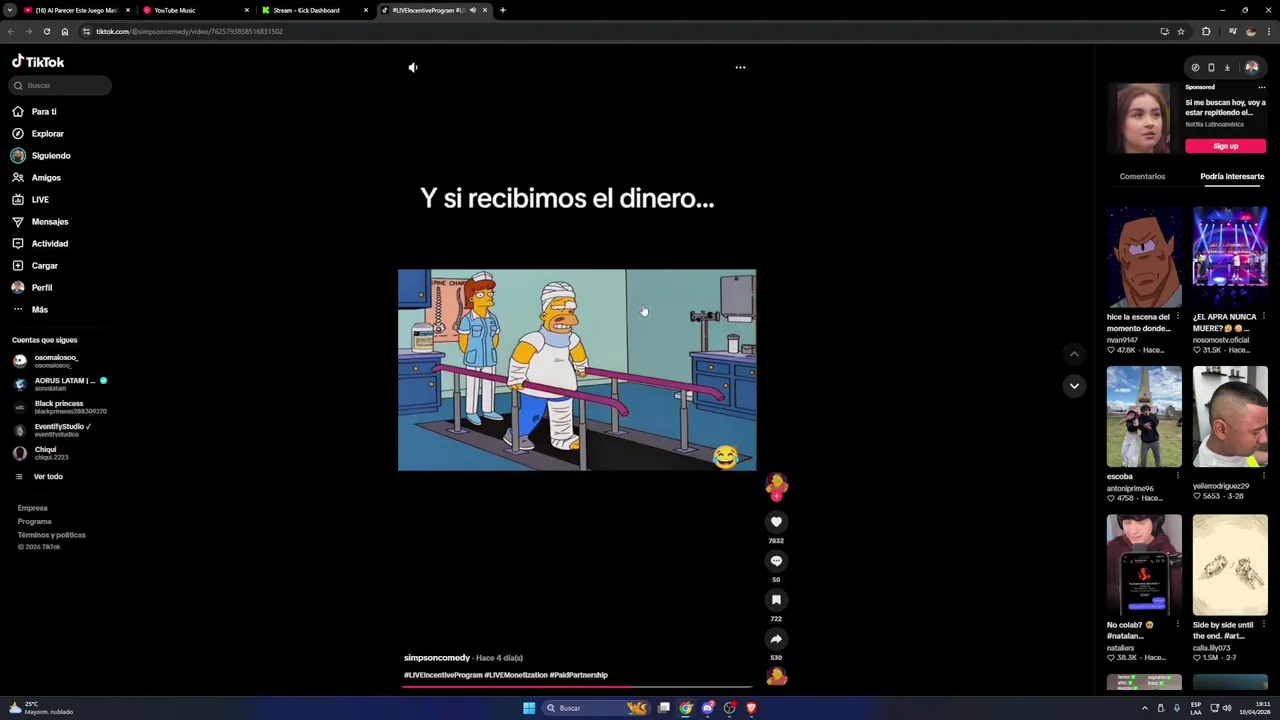Expand the Más sidebar menu

[39, 310]
